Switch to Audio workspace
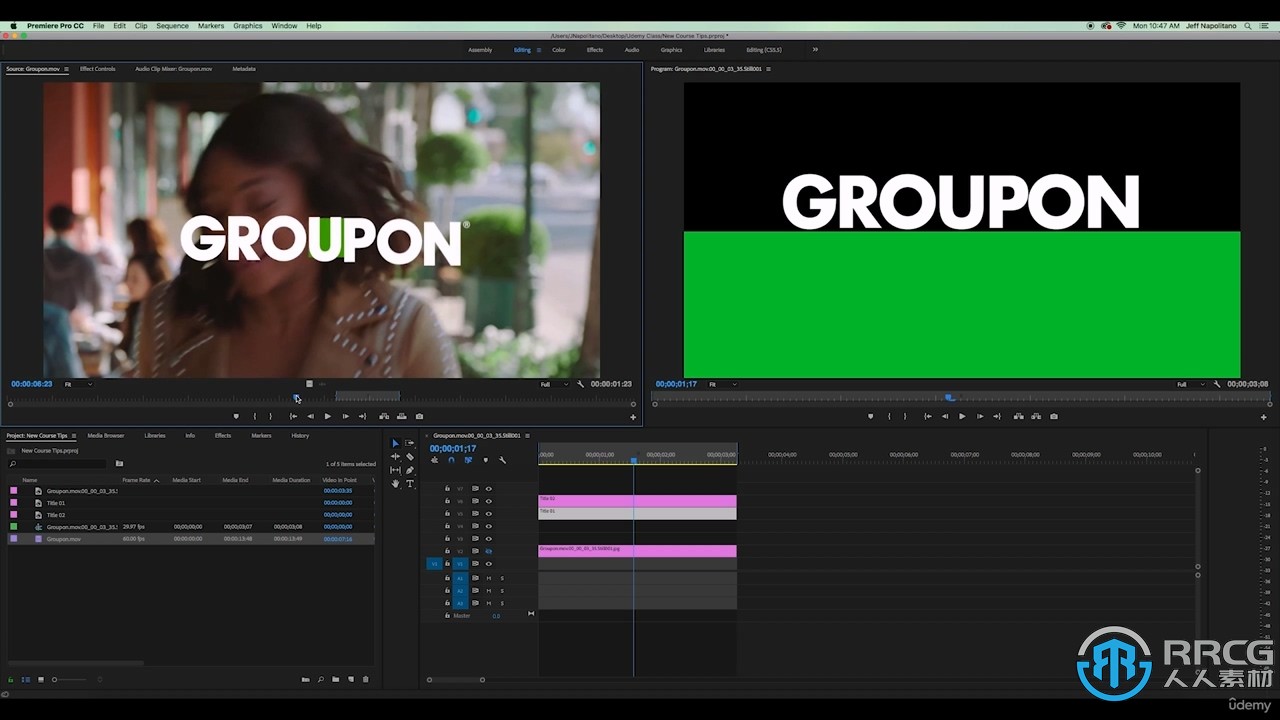The width and height of the screenshot is (1280, 720). coord(632,50)
